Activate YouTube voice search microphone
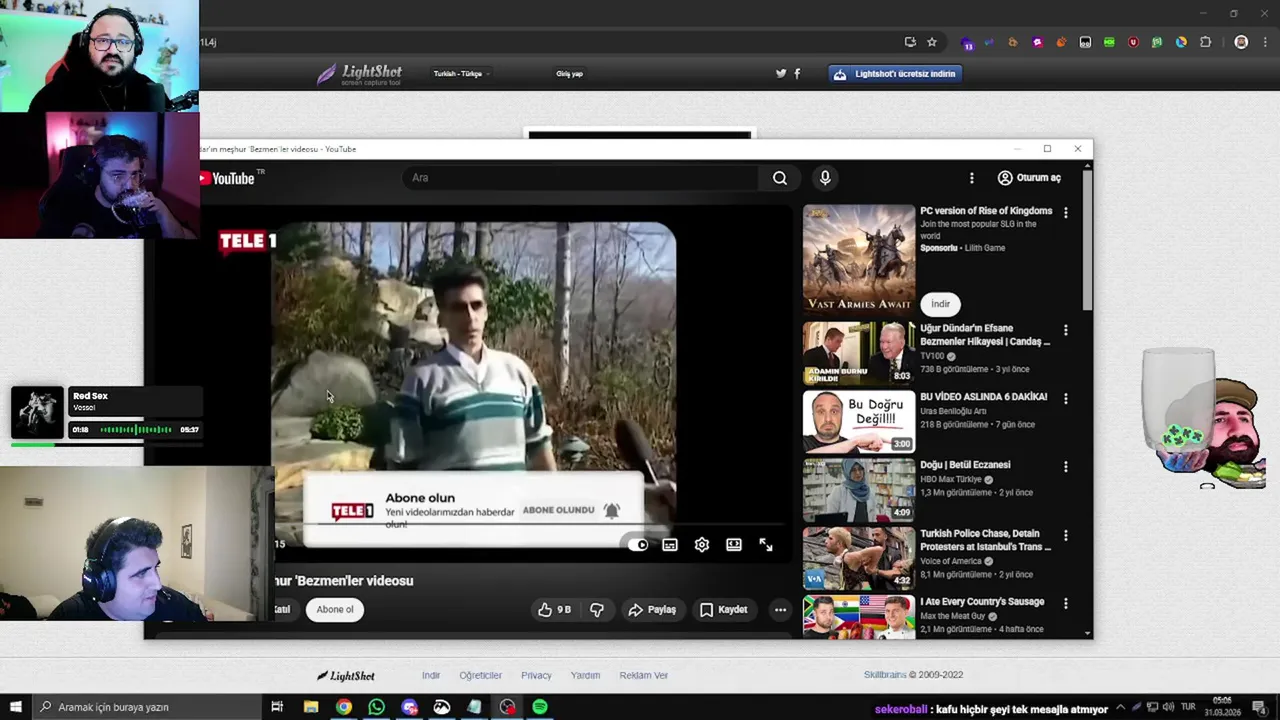1280x720 pixels. [825, 178]
